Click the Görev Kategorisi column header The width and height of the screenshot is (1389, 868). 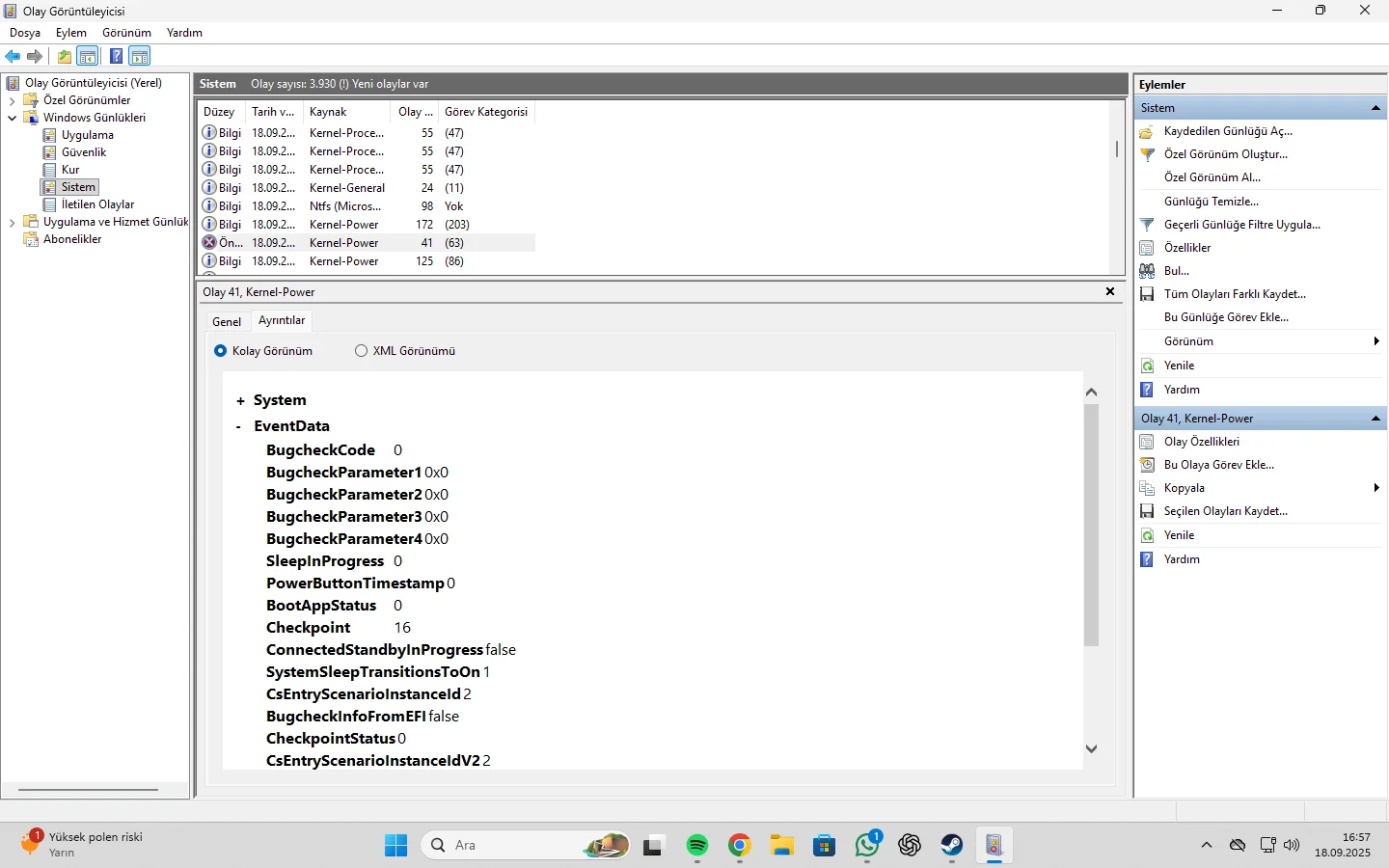click(x=486, y=112)
